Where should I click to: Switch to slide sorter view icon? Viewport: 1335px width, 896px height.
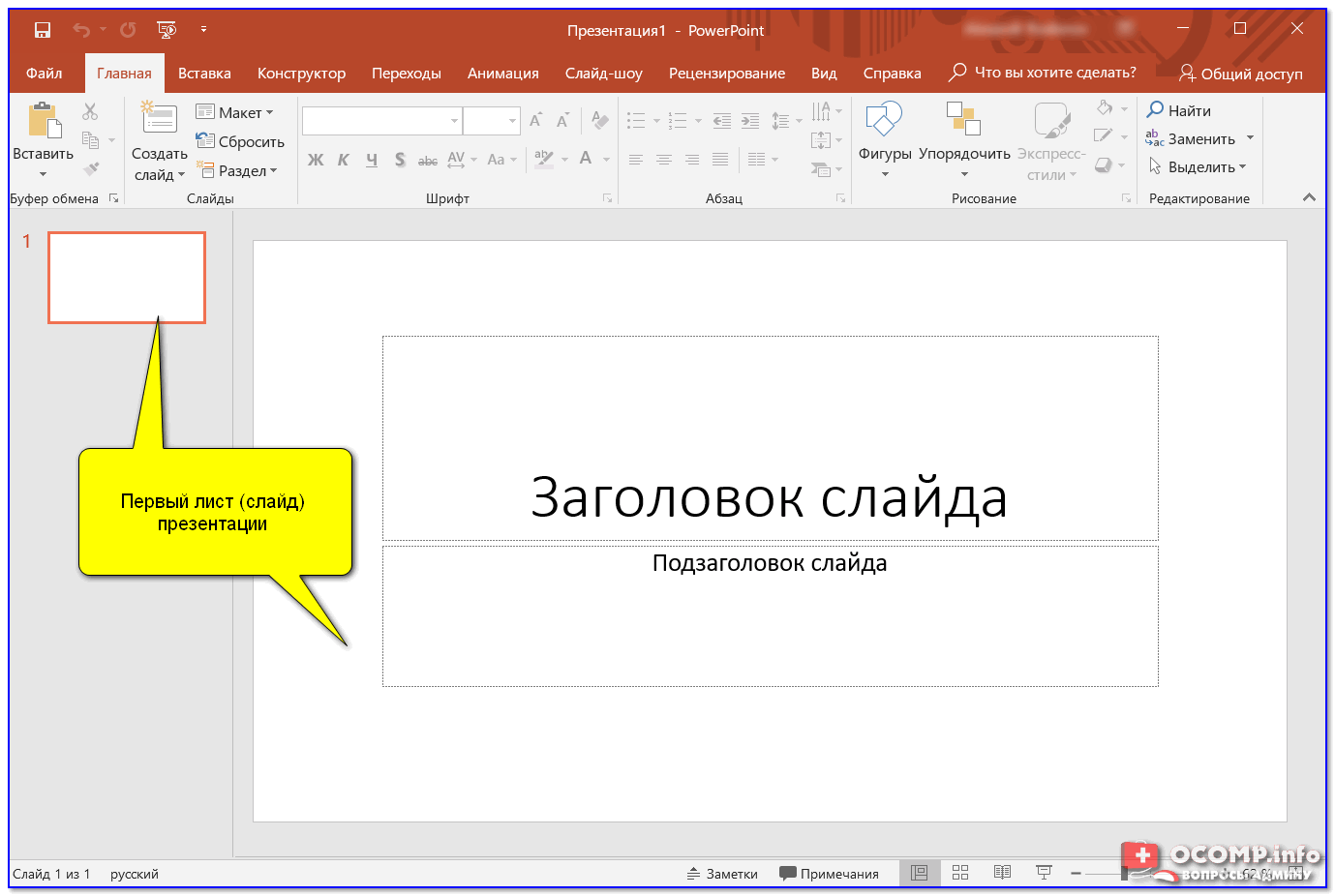coord(960,873)
